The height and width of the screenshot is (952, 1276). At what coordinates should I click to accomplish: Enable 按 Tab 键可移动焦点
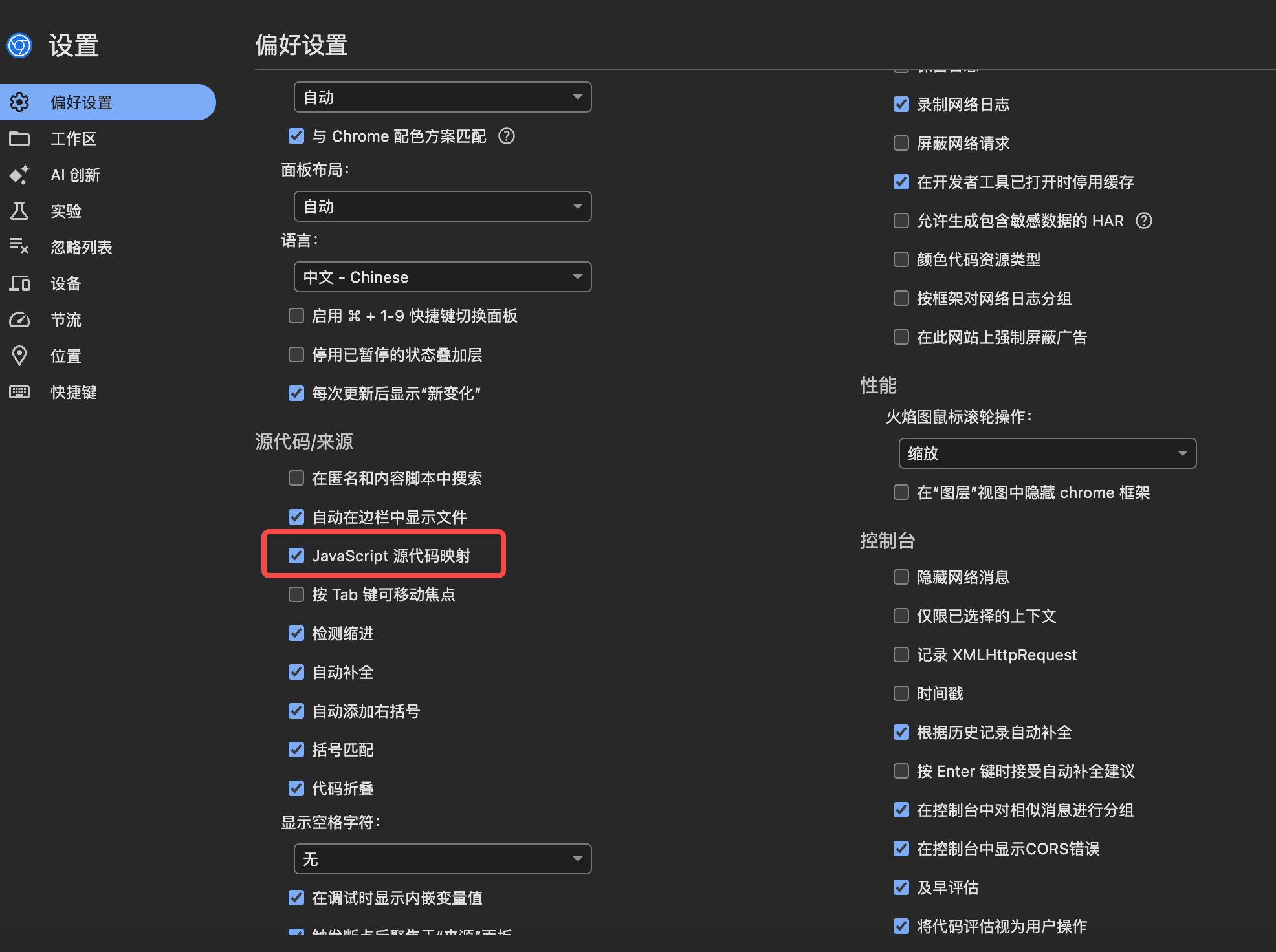[296, 594]
